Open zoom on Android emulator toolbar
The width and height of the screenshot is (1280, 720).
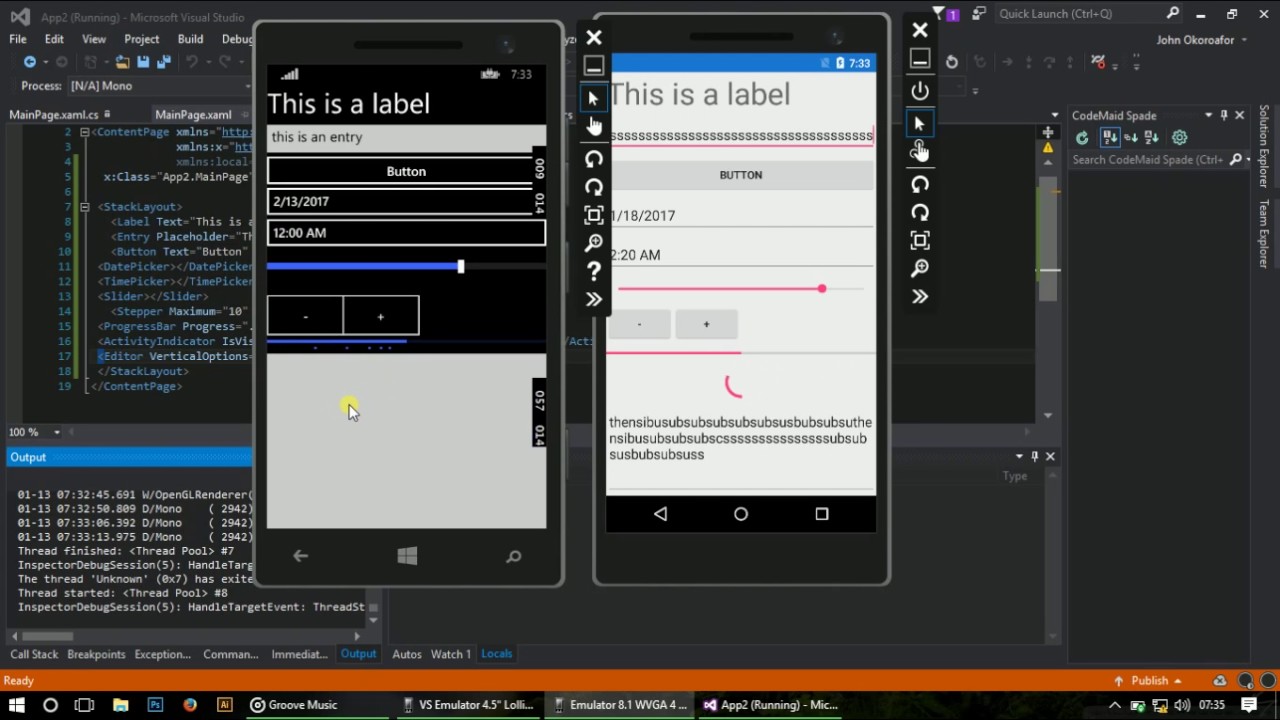click(x=920, y=268)
